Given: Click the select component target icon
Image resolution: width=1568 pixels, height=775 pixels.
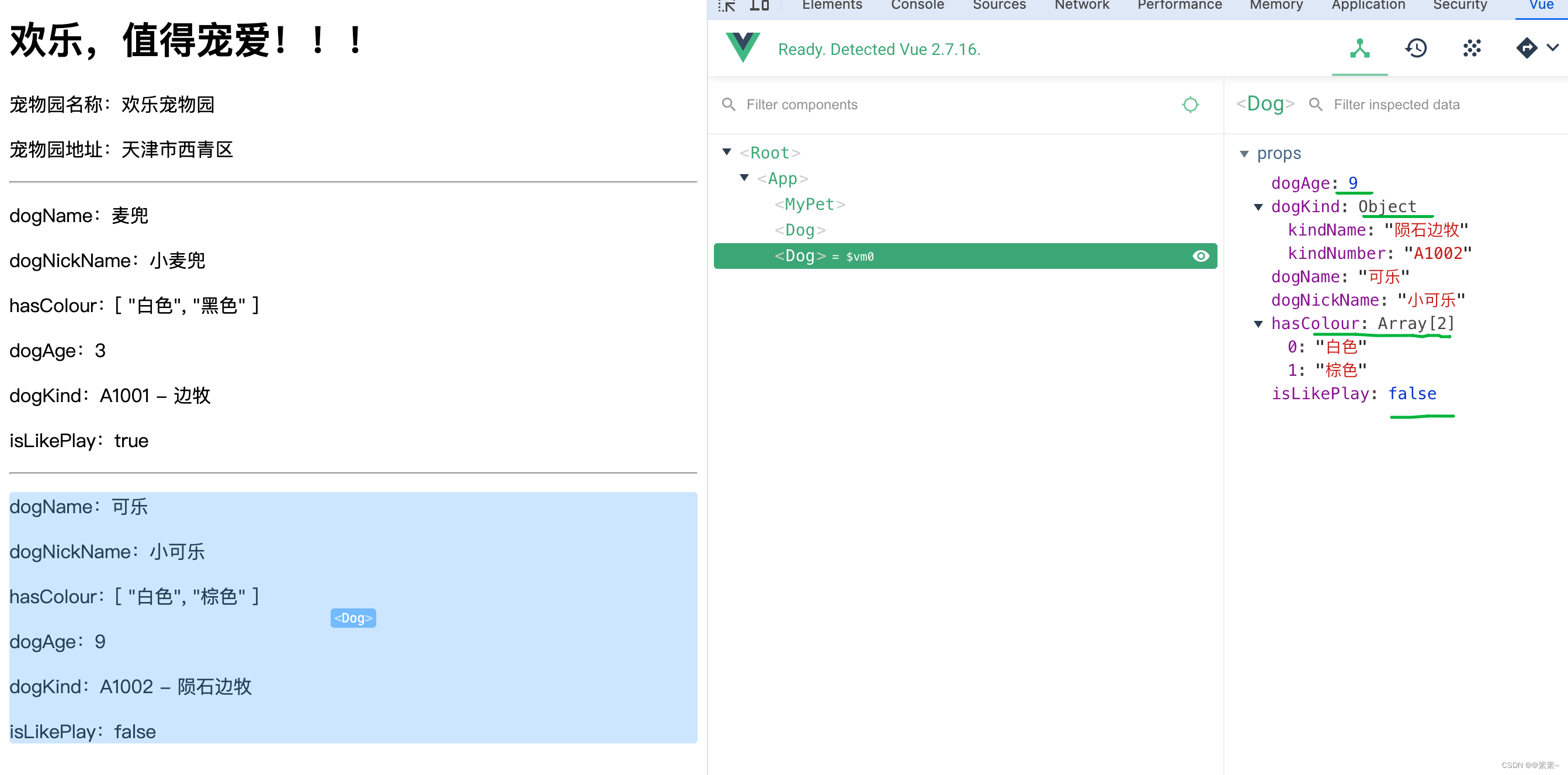Looking at the screenshot, I should click(1190, 105).
